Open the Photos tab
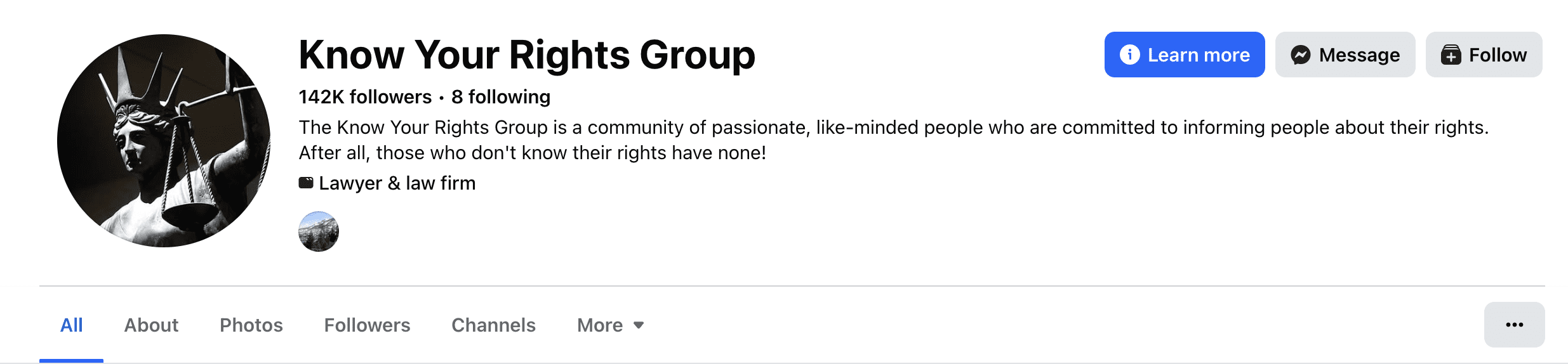1568x364 pixels. [x=251, y=325]
